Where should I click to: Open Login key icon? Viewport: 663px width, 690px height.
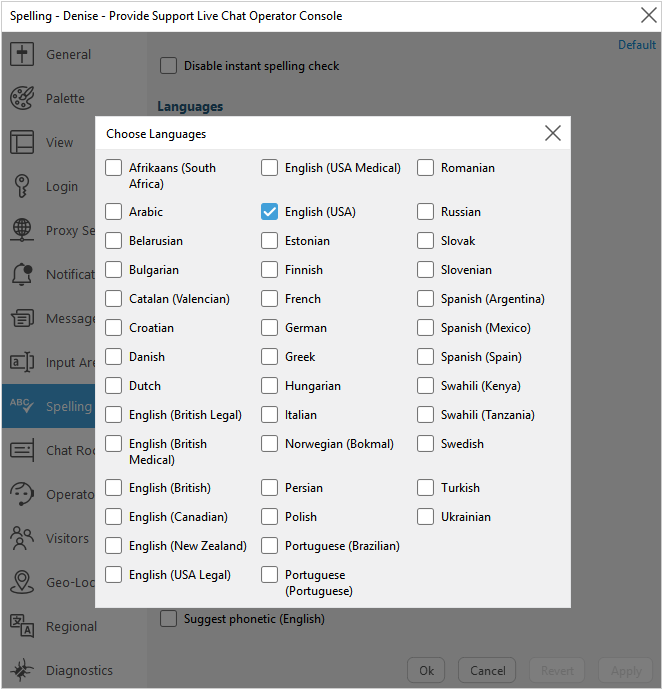click(22, 186)
